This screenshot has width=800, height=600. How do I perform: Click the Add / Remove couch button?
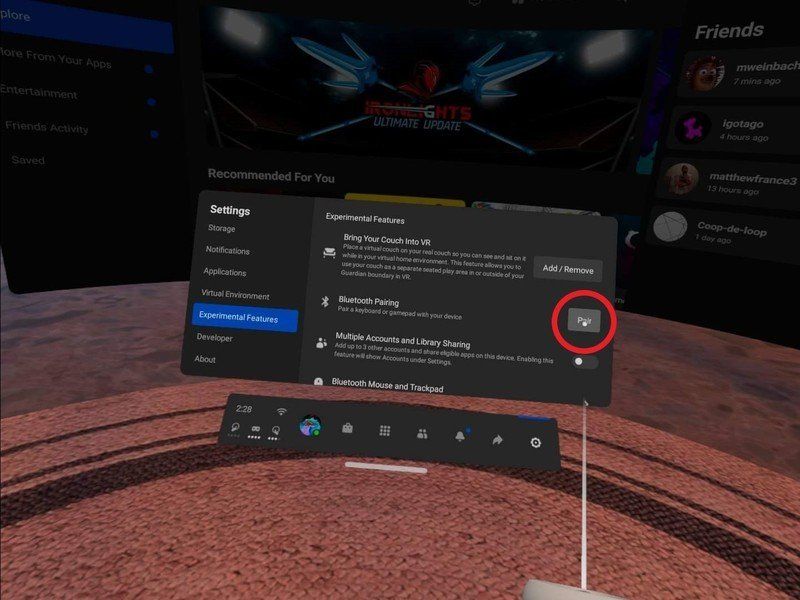572,269
